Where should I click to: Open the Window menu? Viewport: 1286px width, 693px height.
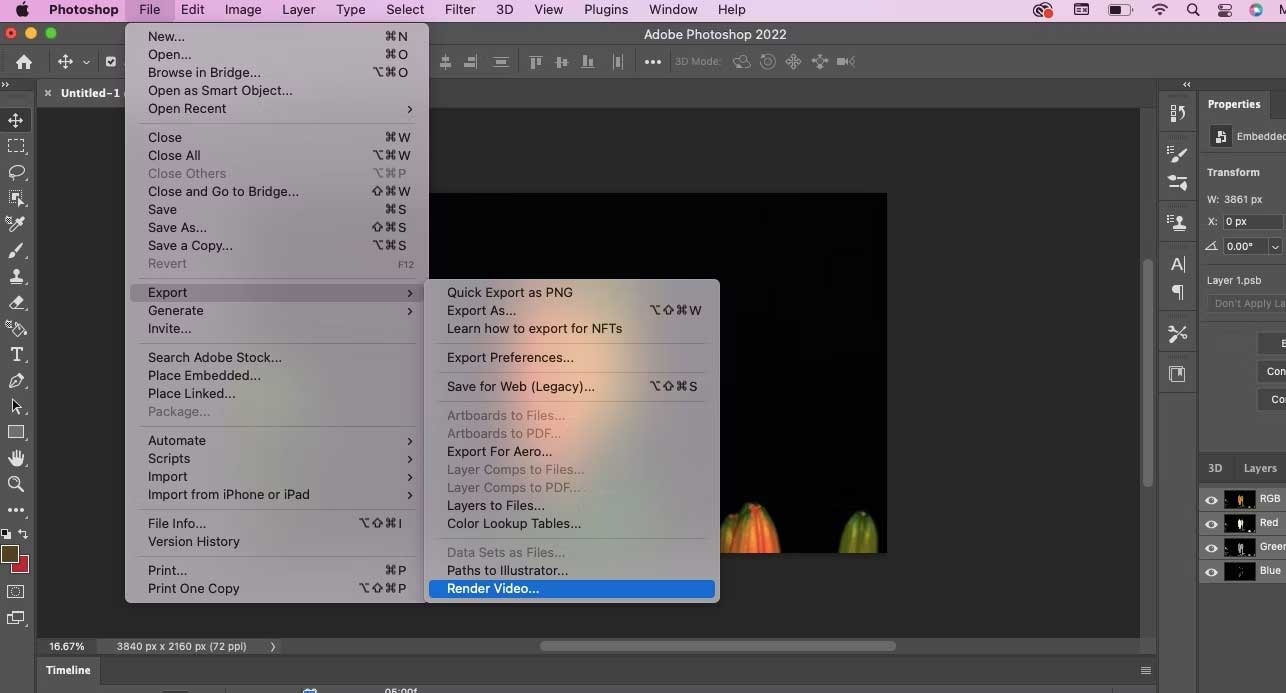(672, 9)
